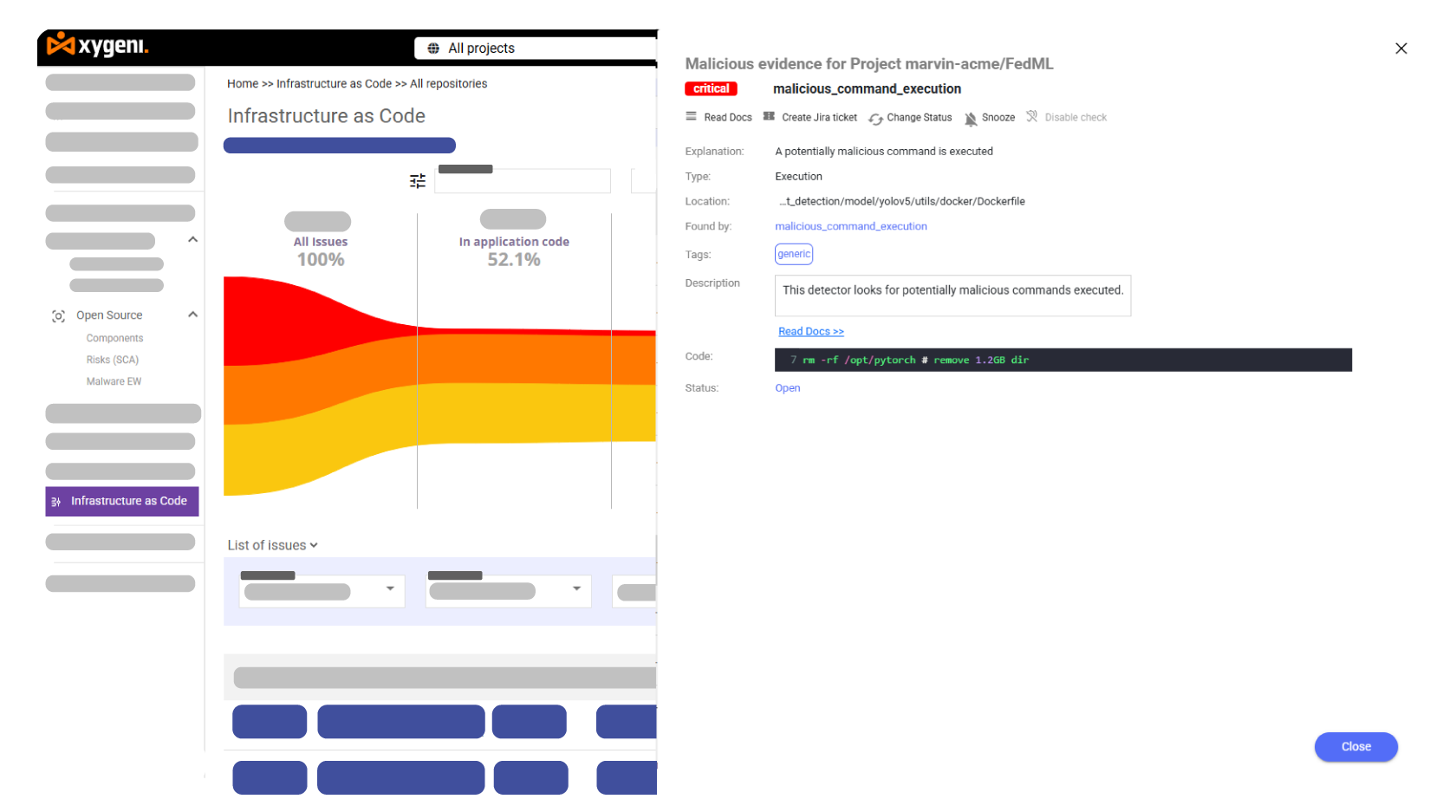Click the Open status link
The width and height of the screenshot is (1456, 812).
tap(788, 388)
